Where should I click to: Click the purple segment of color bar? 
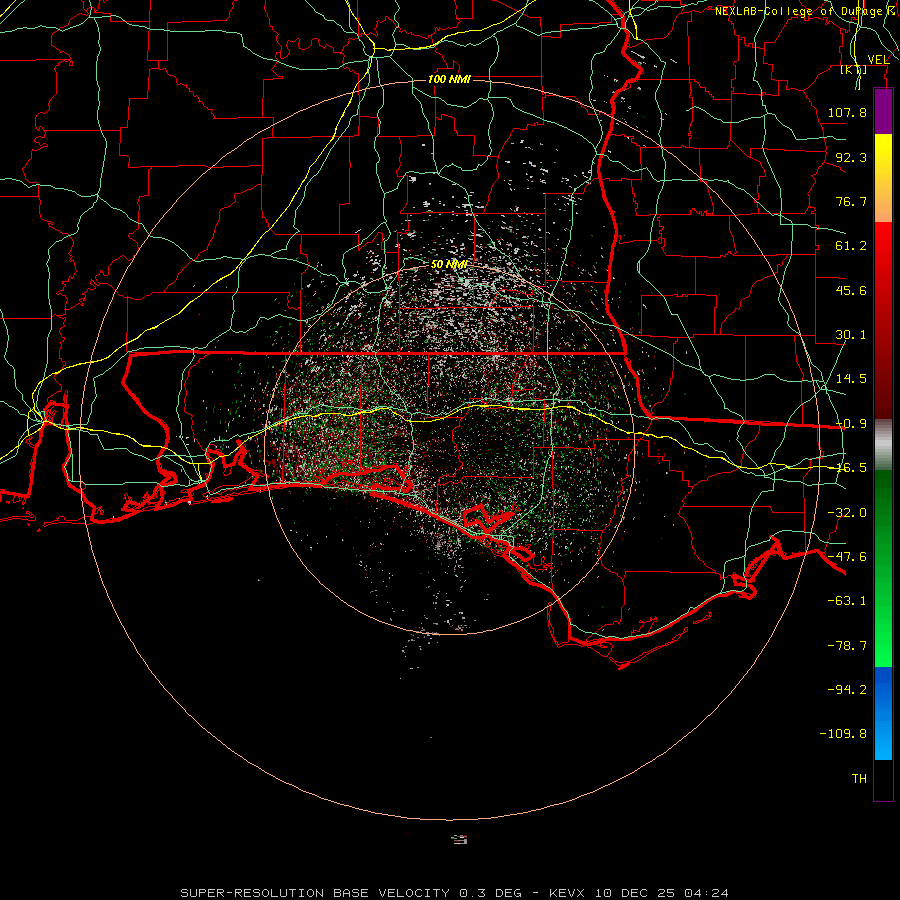coord(883,111)
